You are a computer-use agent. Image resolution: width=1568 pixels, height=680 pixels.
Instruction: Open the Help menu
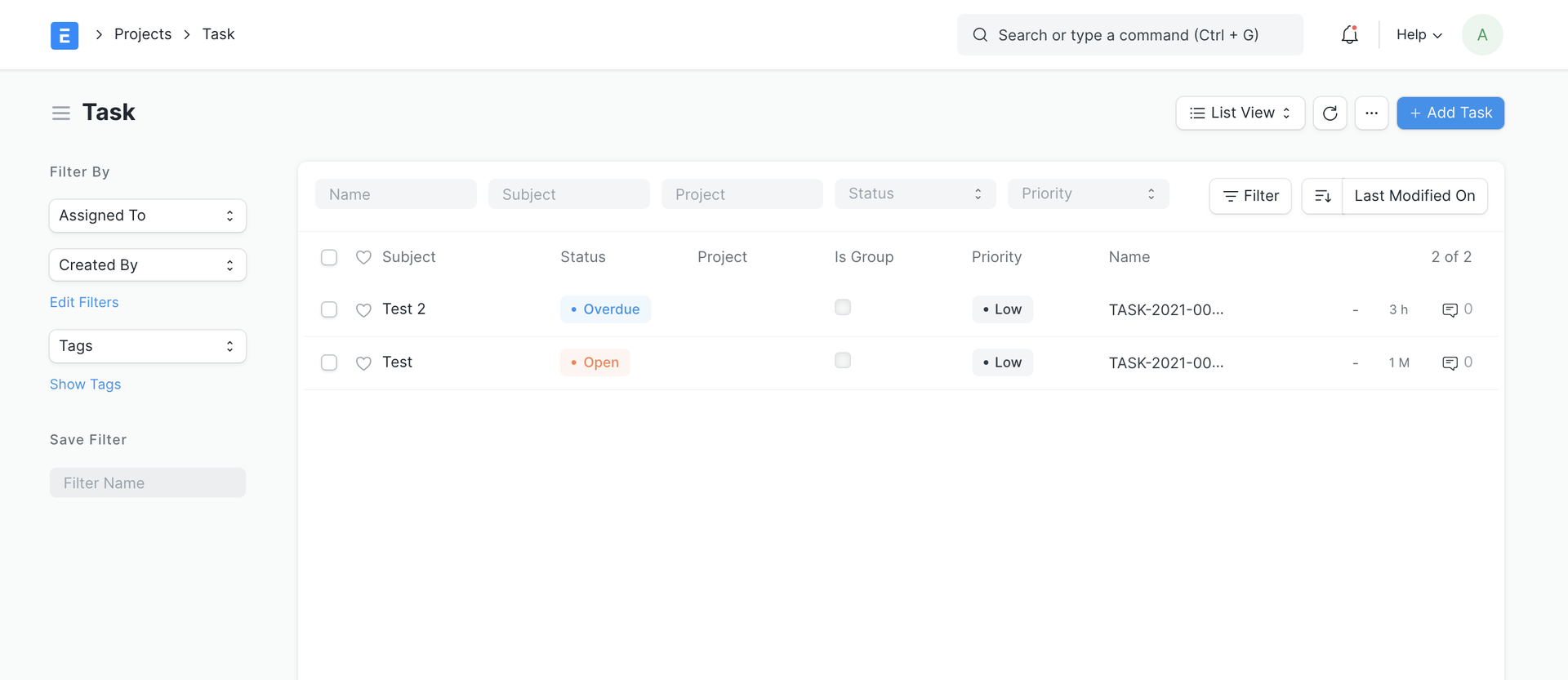1419,34
